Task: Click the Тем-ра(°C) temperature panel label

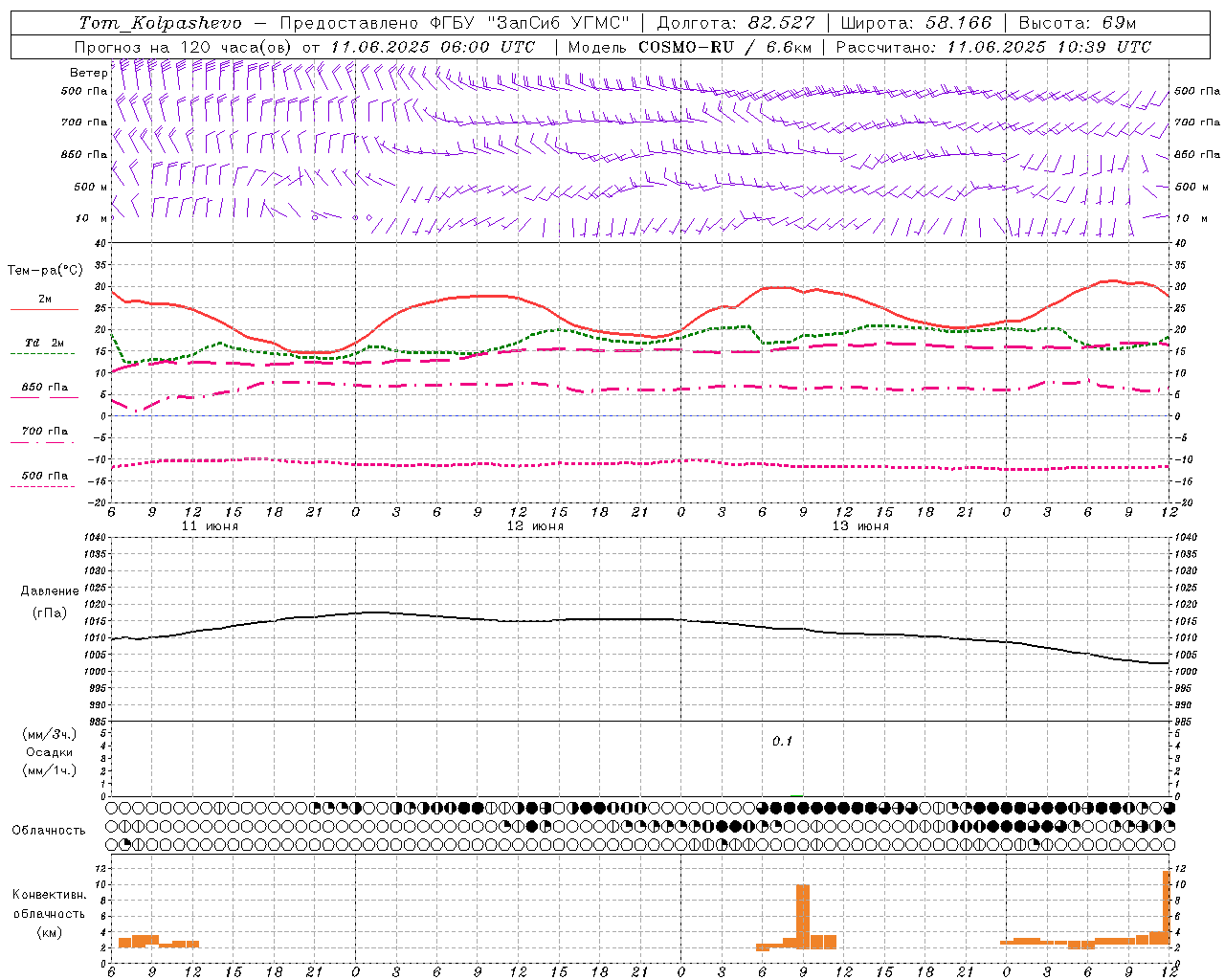Action: [x=45, y=271]
